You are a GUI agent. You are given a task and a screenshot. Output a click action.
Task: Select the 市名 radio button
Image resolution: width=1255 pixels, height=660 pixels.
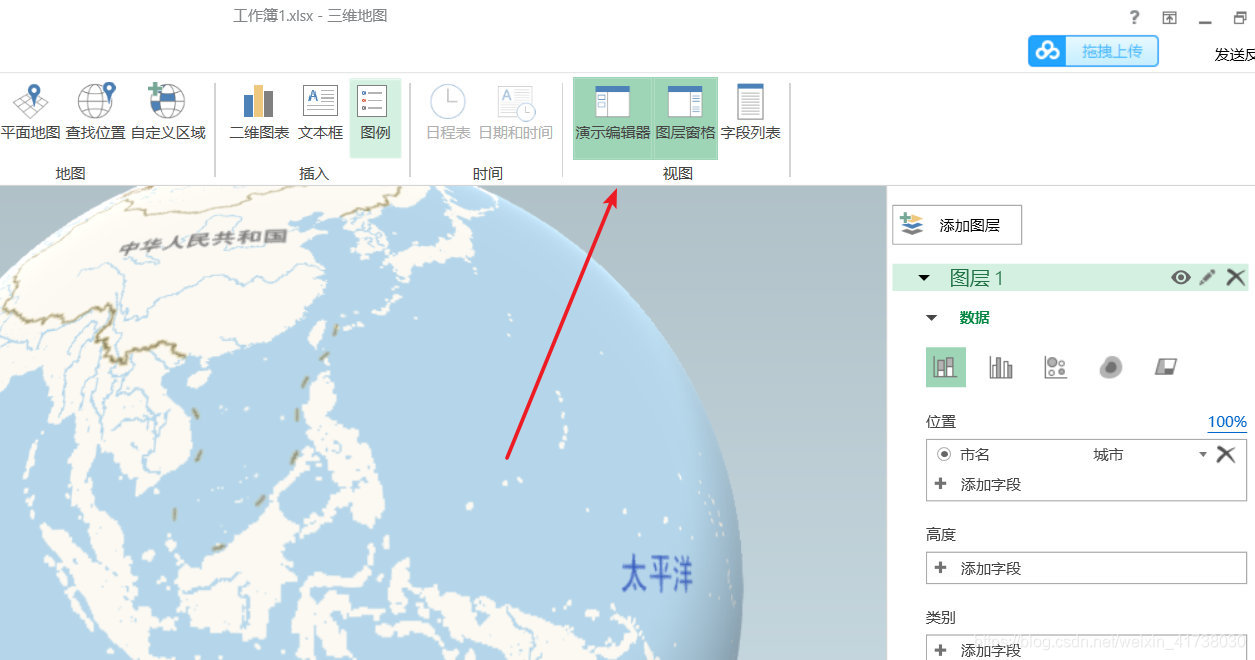tap(944, 454)
